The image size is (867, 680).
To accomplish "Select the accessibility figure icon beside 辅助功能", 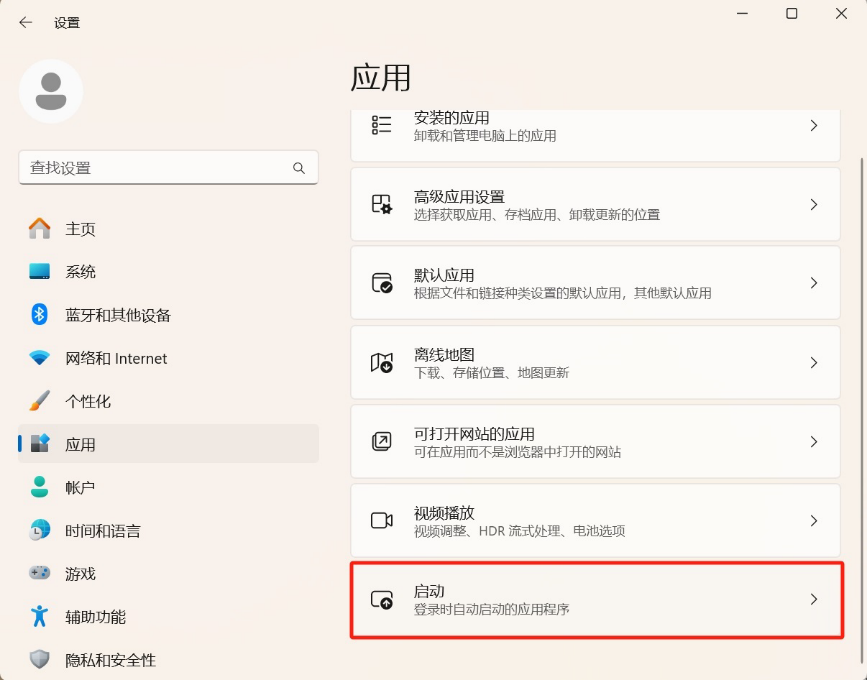I will [x=39, y=614].
